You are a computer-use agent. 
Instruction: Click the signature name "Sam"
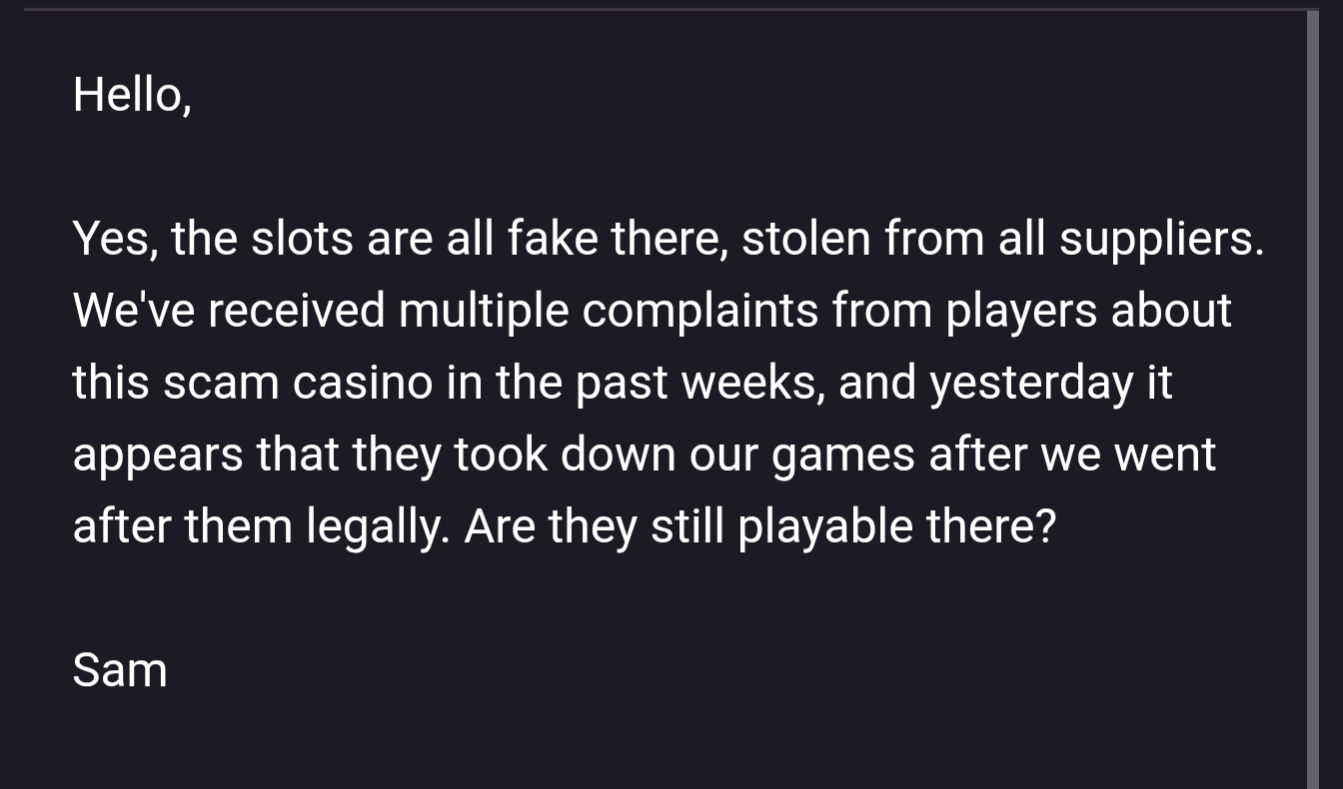point(119,669)
